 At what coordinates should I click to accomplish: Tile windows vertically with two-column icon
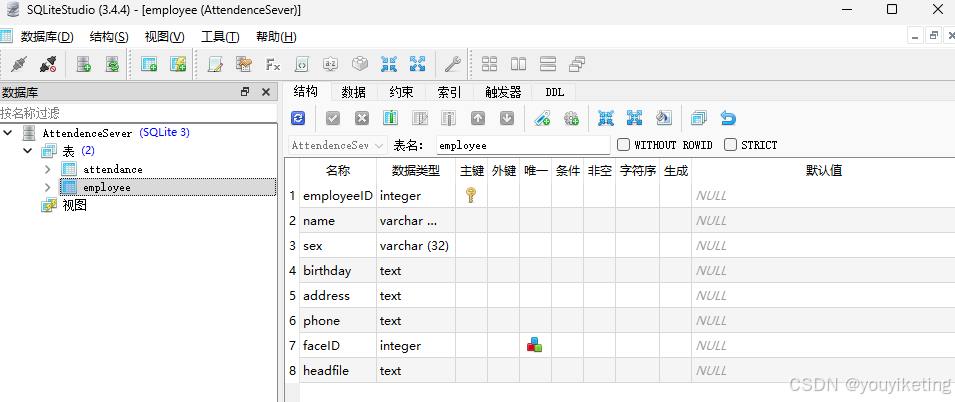[518, 64]
